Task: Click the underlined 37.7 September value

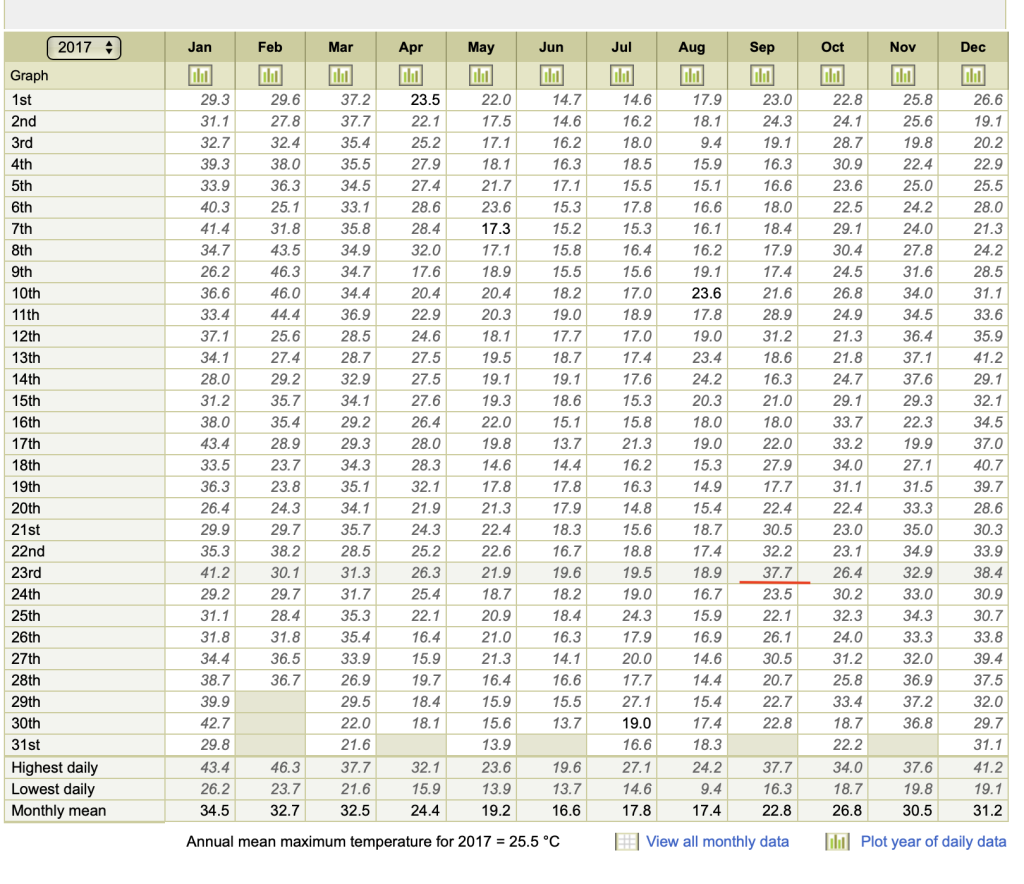Action: [776, 573]
